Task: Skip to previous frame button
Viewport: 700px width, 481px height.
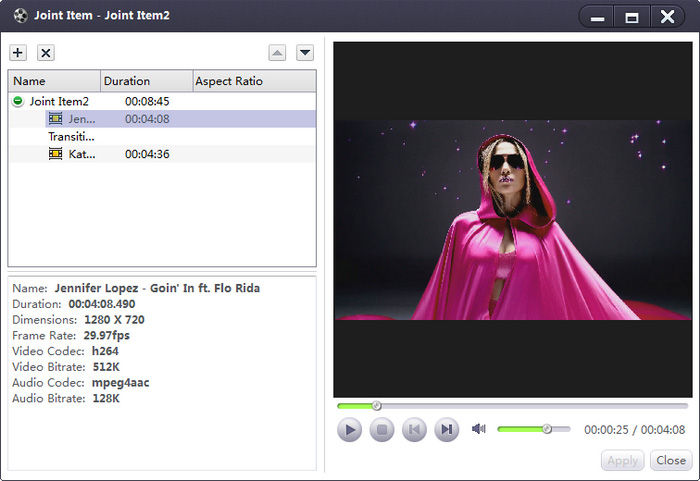Action: 414,430
